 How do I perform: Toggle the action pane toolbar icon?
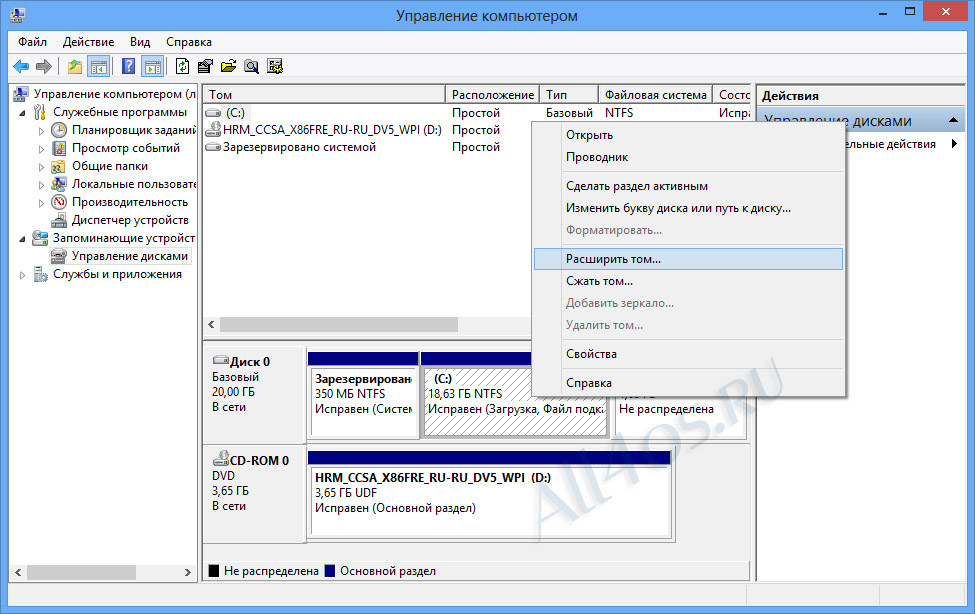152,66
